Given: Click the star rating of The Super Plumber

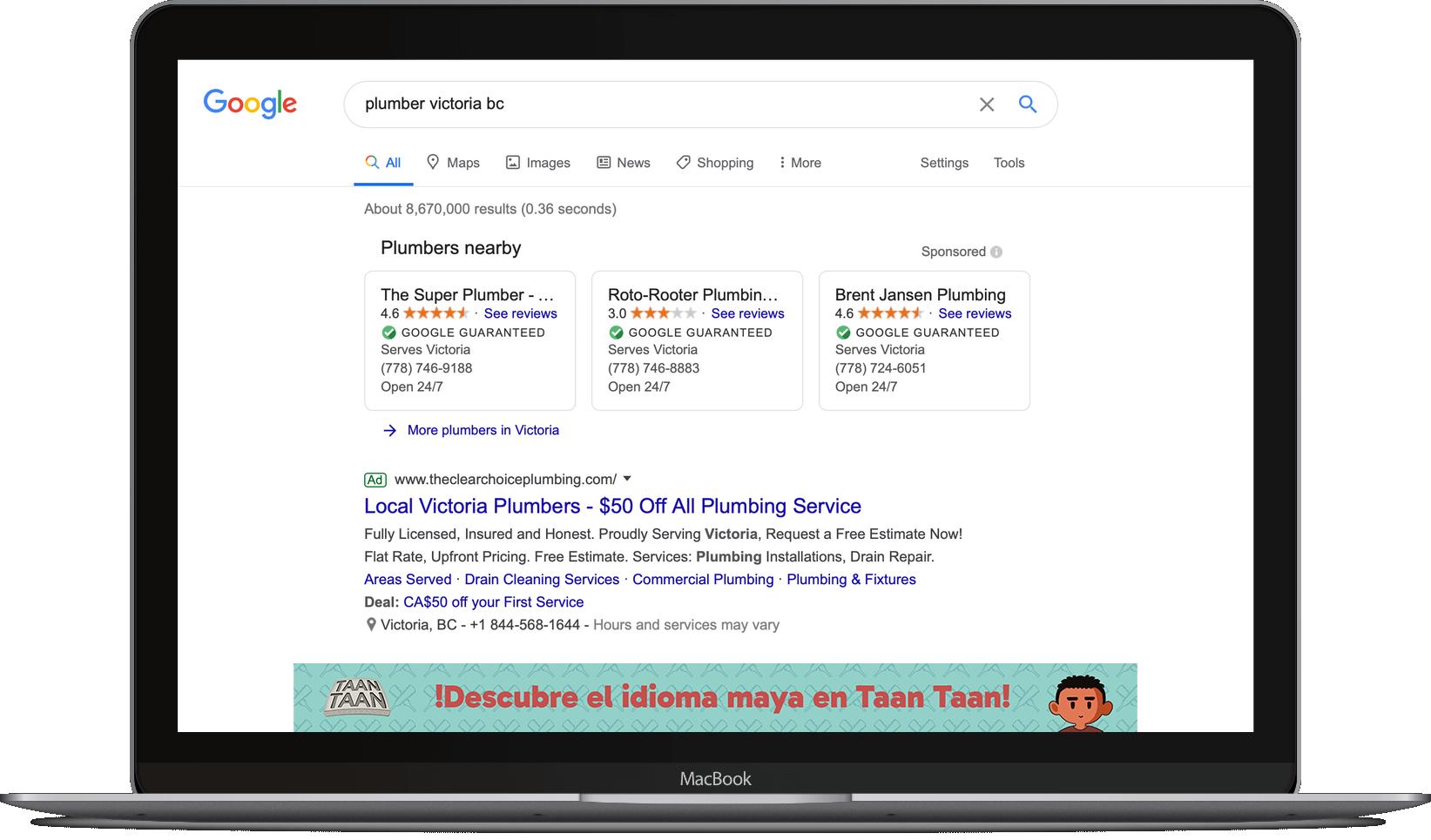Looking at the screenshot, I should click(435, 313).
